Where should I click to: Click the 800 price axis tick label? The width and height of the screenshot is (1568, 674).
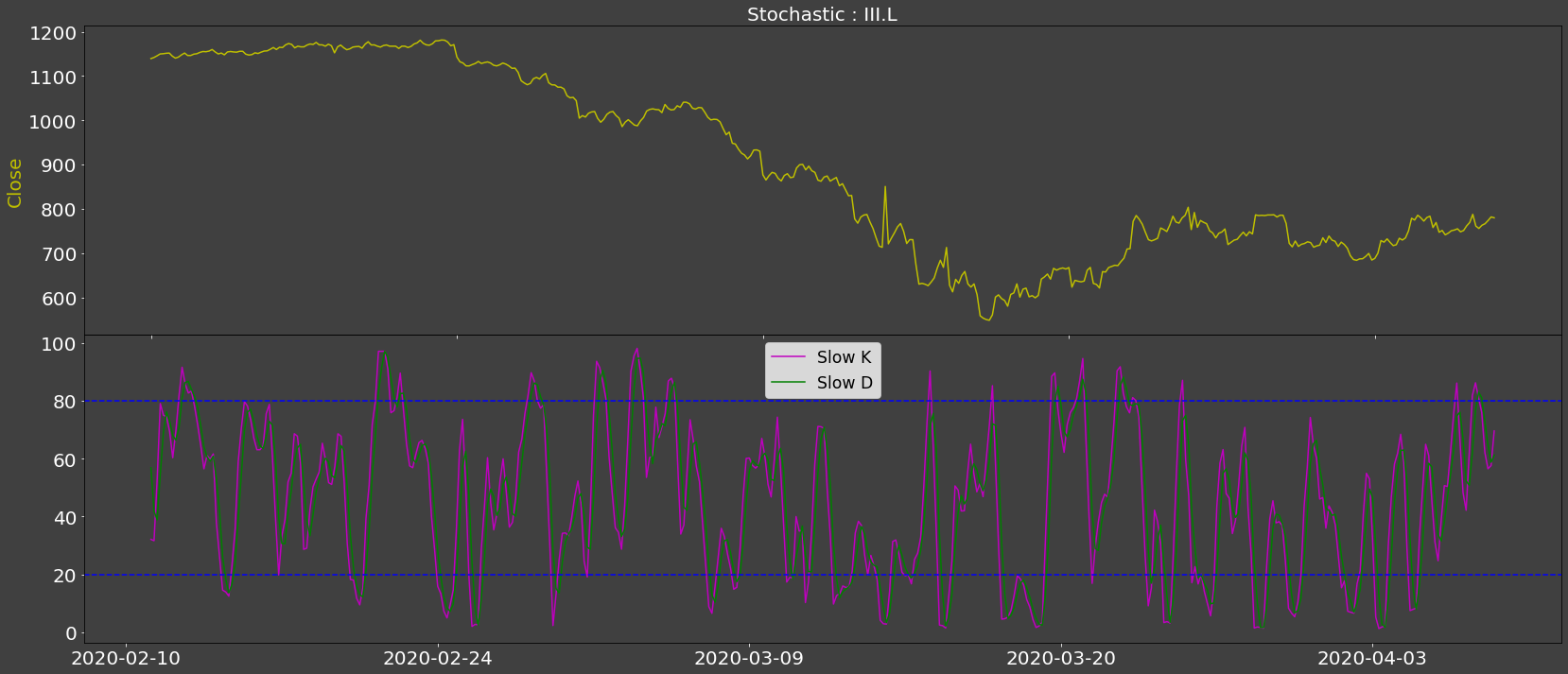click(59, 210)
